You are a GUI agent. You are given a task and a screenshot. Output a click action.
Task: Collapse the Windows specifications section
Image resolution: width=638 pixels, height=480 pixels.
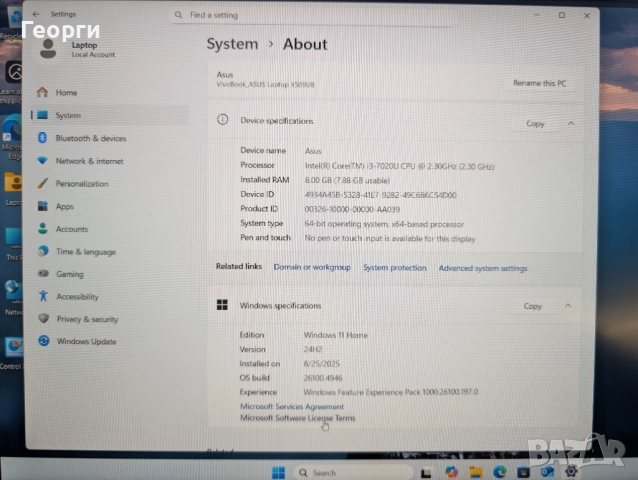[568, 305]
